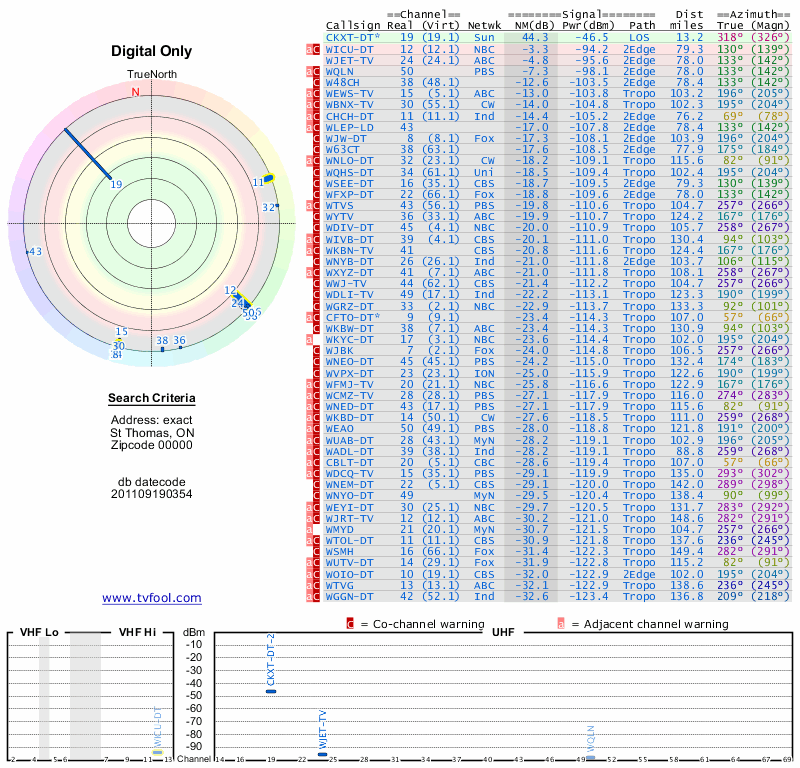
Task: Click the co-channel warning legend icon
Action: point(350,624)
